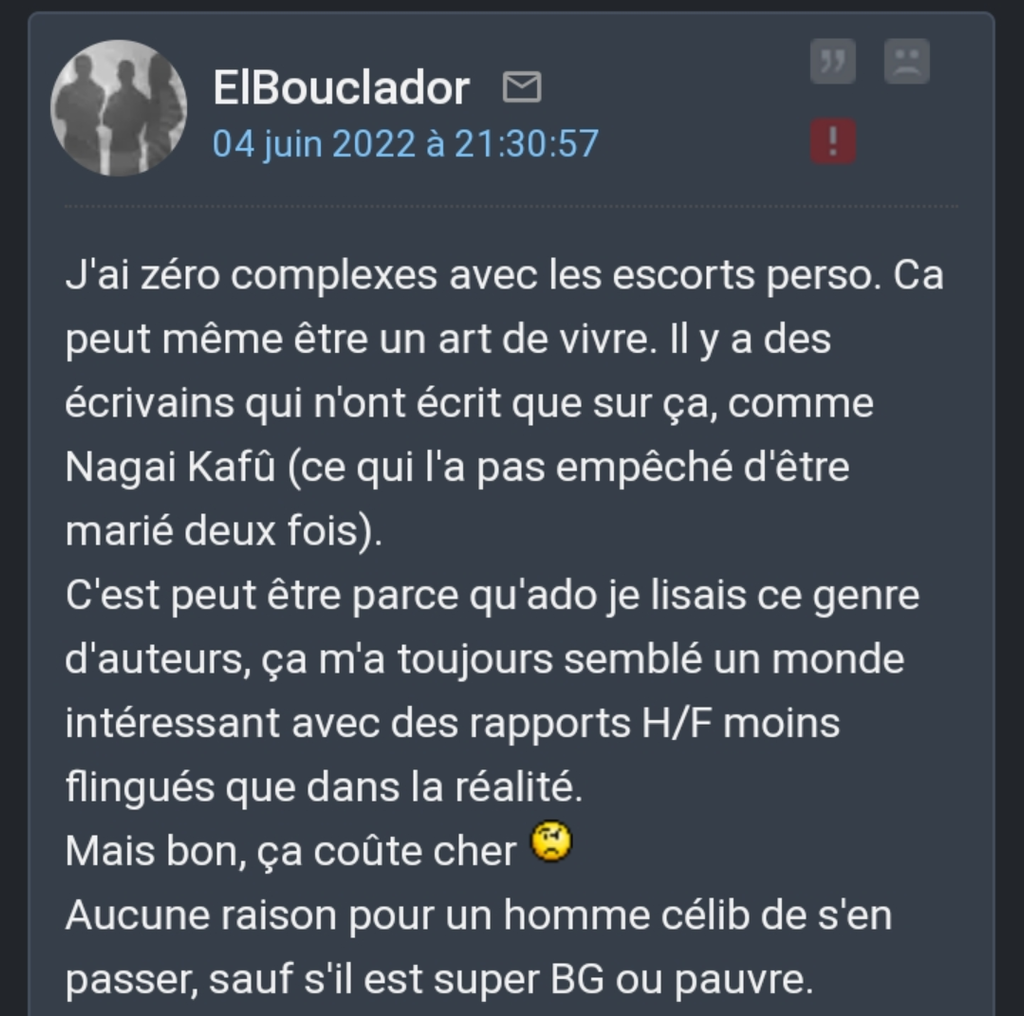Click the annoyed smiley emoji in the post
This screenshot has height=1016, width=1024.
tap(551, 843)
